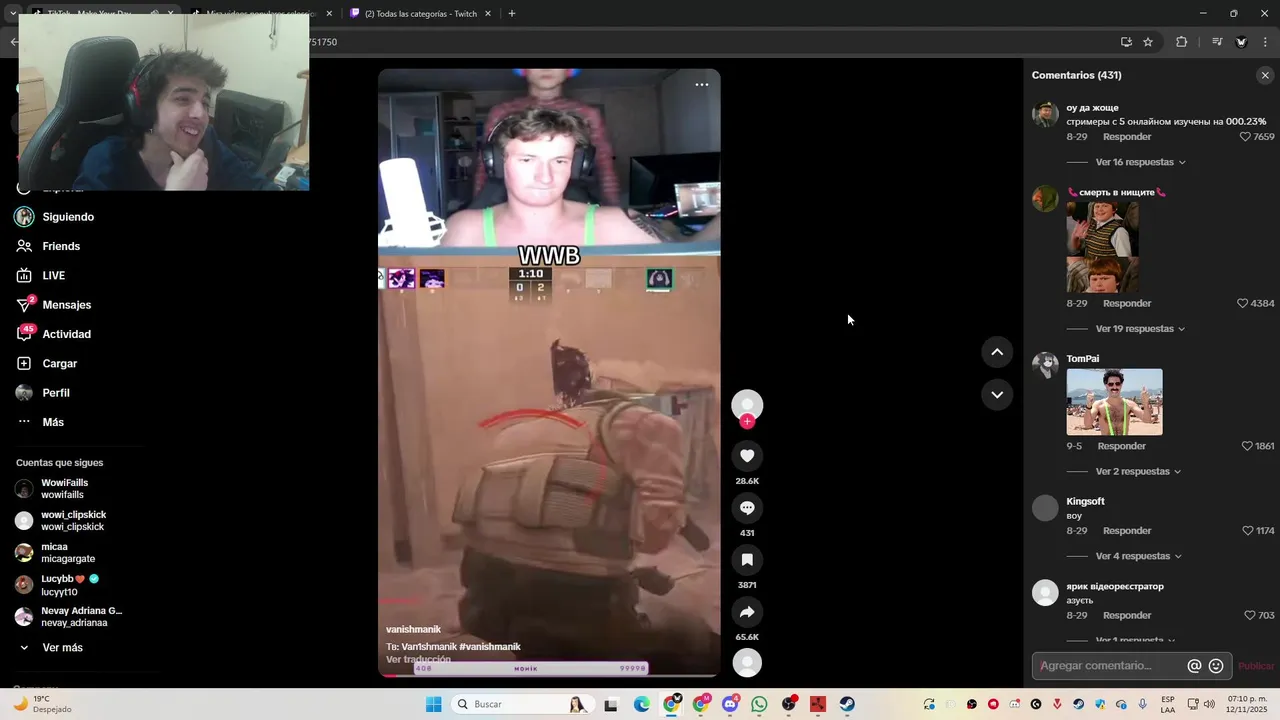Expand Ver 2 respuestas
1280x720 pixels.
point(1138,472)
